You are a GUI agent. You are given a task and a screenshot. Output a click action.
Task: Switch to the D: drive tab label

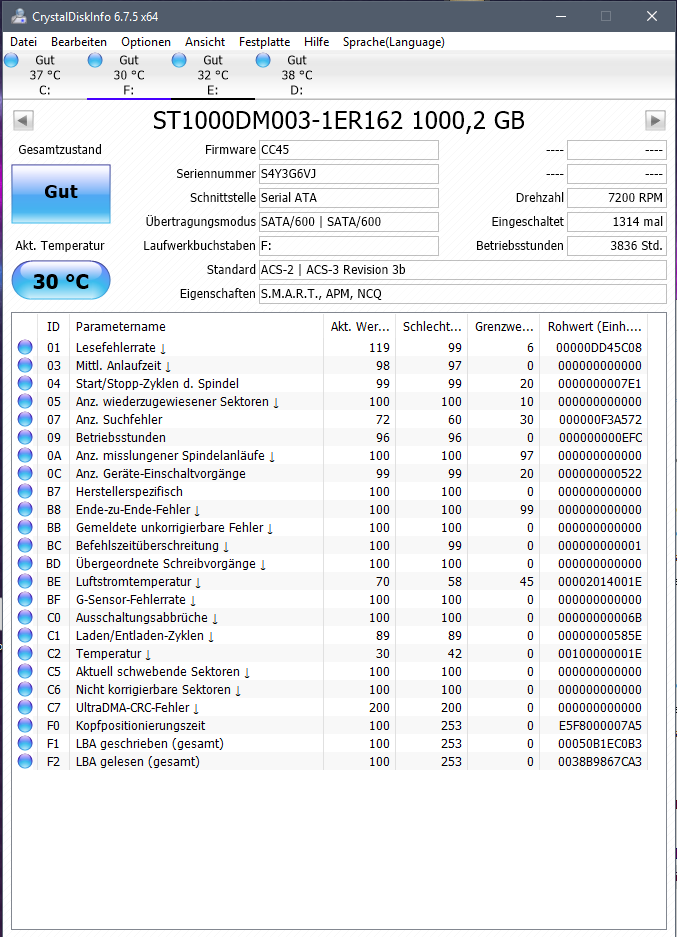296,90
